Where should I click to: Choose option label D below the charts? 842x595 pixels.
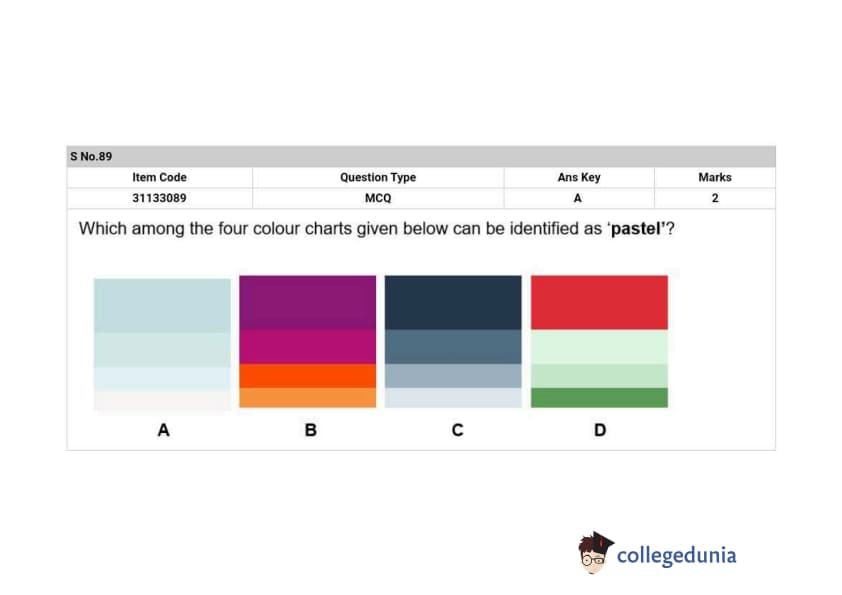pos(600,430)
